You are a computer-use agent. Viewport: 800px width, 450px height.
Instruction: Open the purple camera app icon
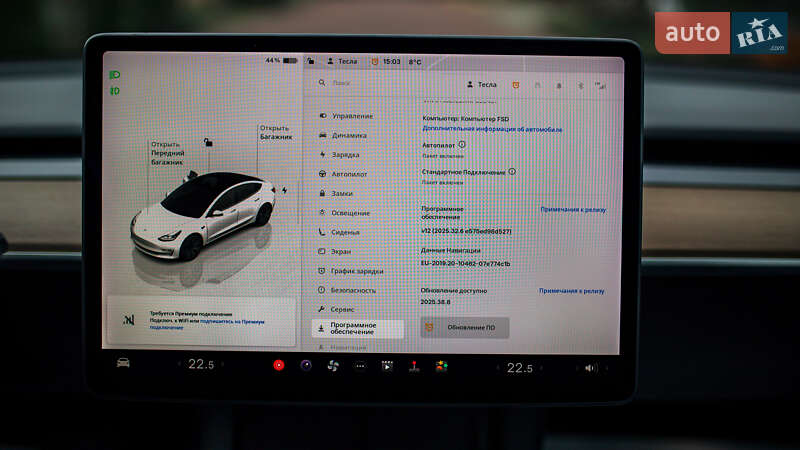pos(306,365)
